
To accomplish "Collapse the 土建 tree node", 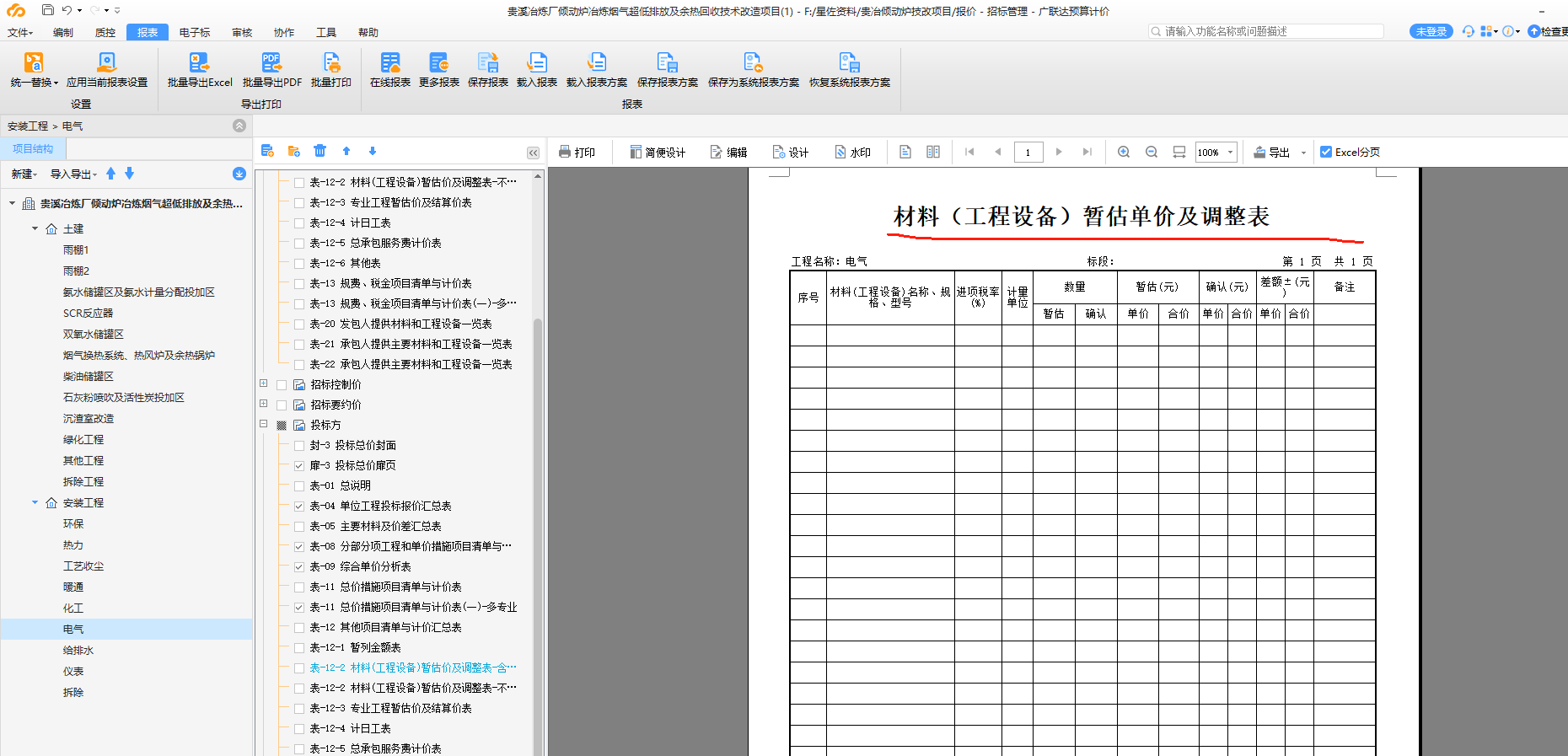I will [x=35, y=228].
